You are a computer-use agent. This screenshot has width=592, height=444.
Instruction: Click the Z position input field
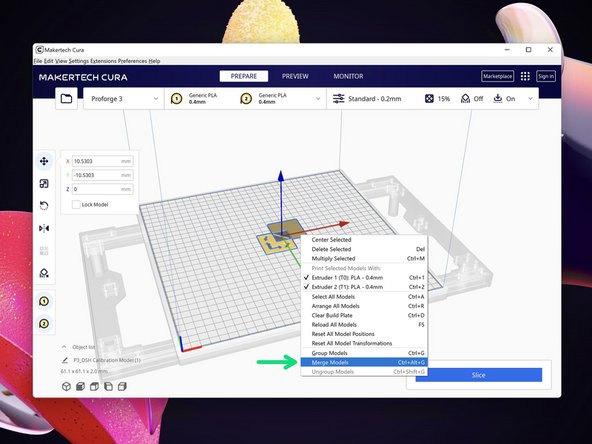pos(102,189)
